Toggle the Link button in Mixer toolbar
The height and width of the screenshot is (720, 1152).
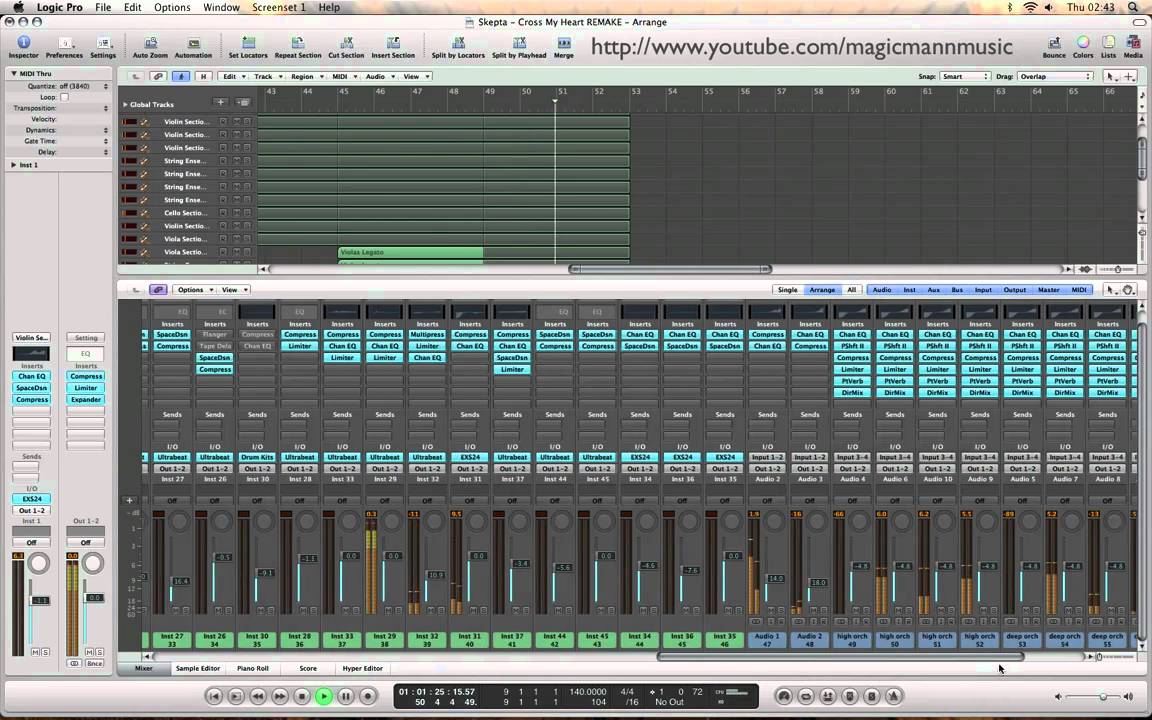tap(158, 289)
